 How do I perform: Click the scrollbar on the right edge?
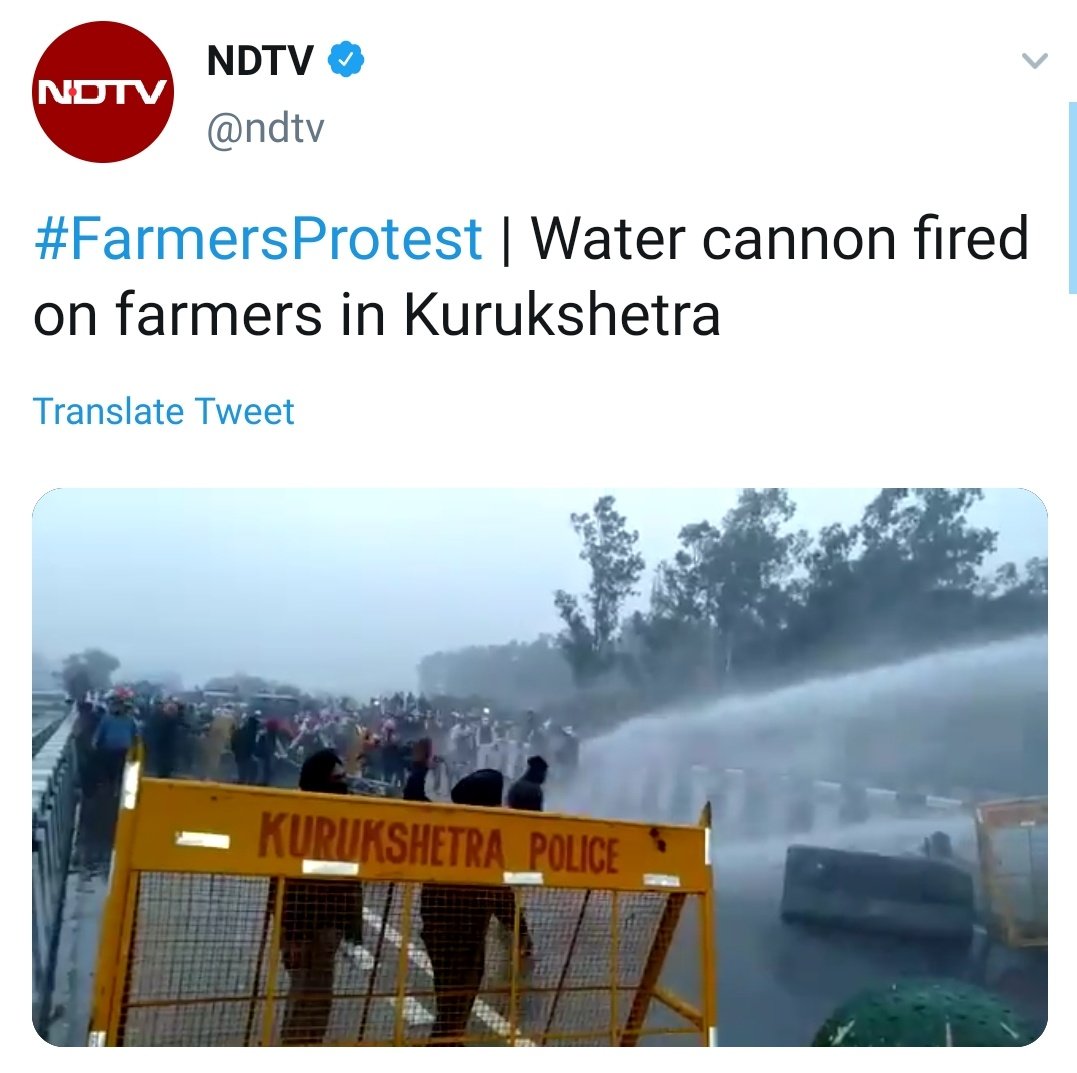1072,198
